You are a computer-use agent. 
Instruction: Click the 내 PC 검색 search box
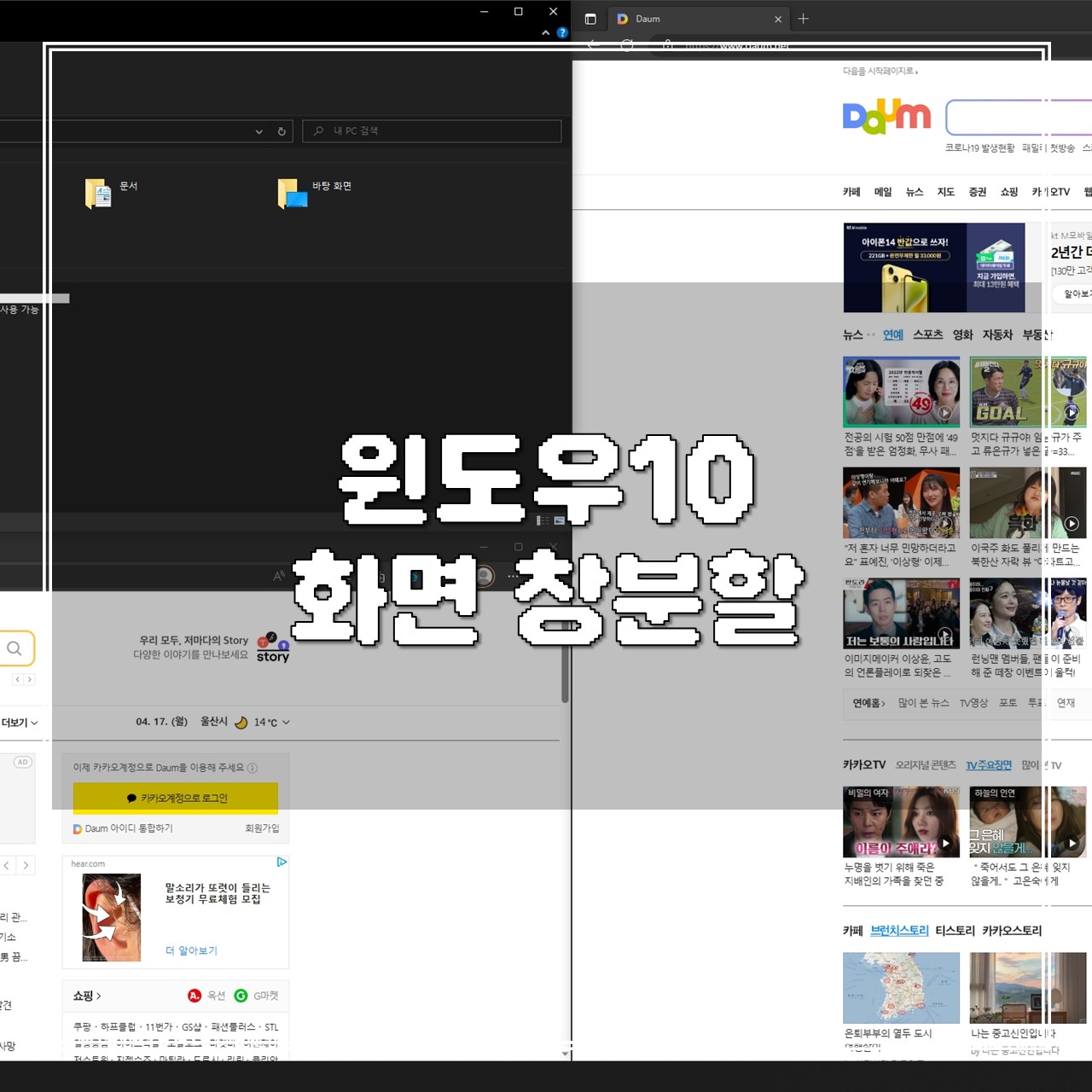click(x=432, y=131)
